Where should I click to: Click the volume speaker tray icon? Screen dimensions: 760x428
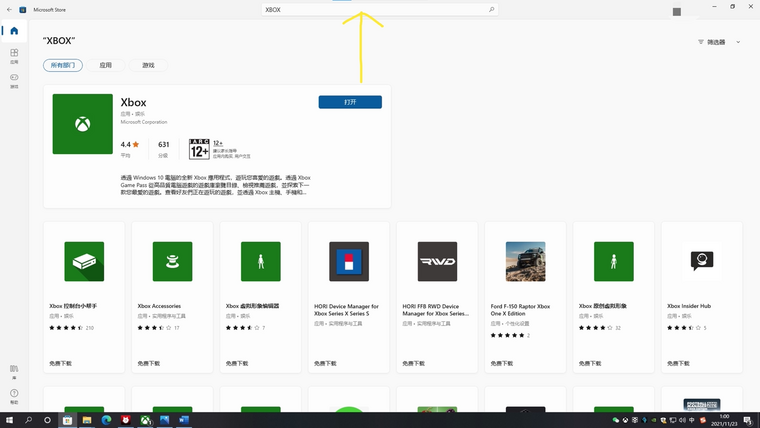682,420
